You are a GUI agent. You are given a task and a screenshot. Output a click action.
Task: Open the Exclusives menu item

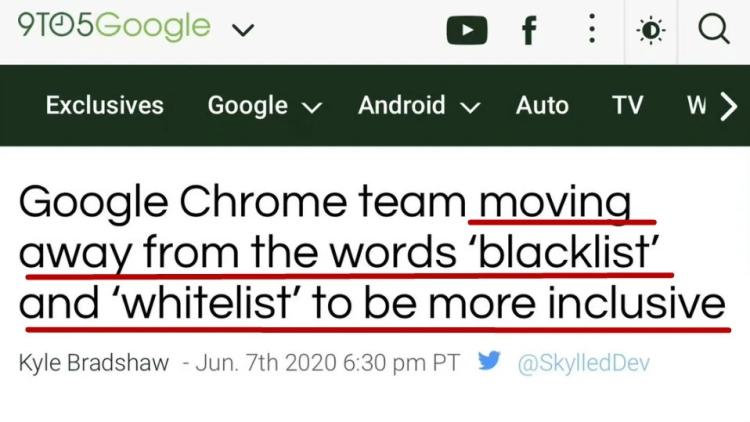click(105, 105)
